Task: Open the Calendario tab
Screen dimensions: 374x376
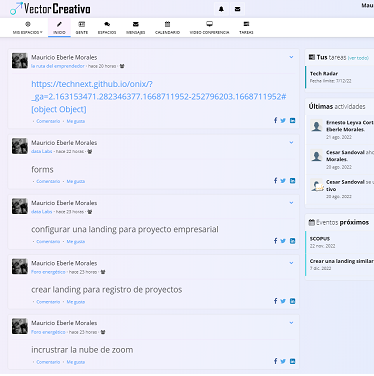Action: pyautogui.click(x=167, y=28)
